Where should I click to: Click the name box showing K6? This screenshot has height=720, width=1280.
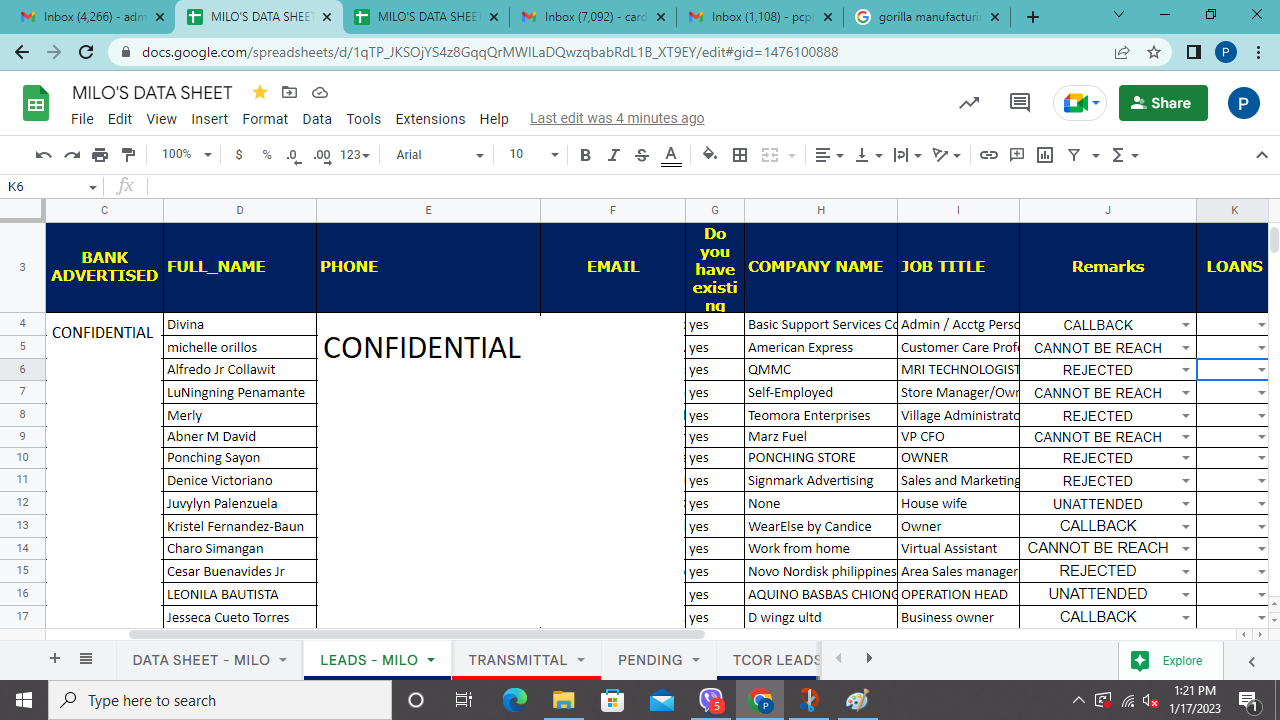52,186
